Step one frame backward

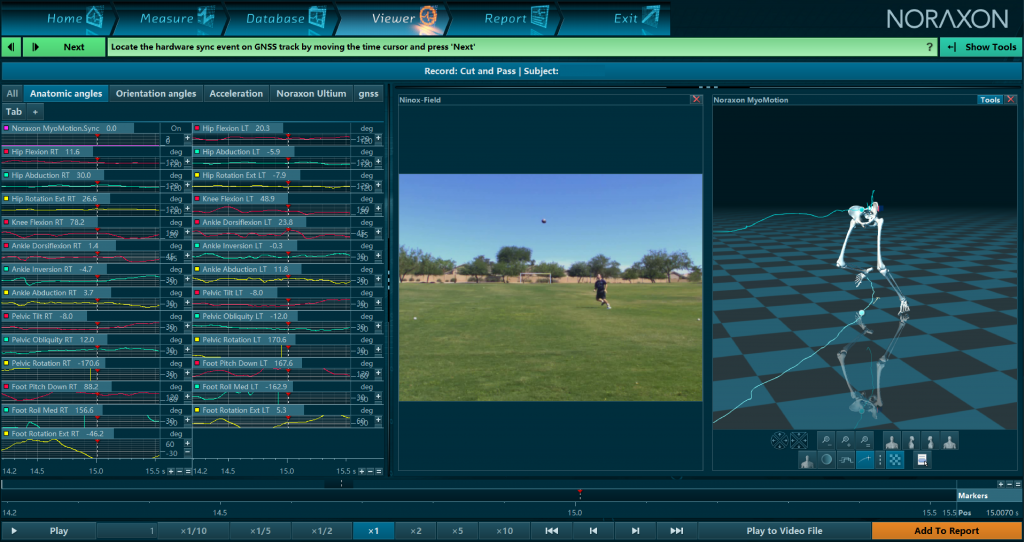pos(593,531)
